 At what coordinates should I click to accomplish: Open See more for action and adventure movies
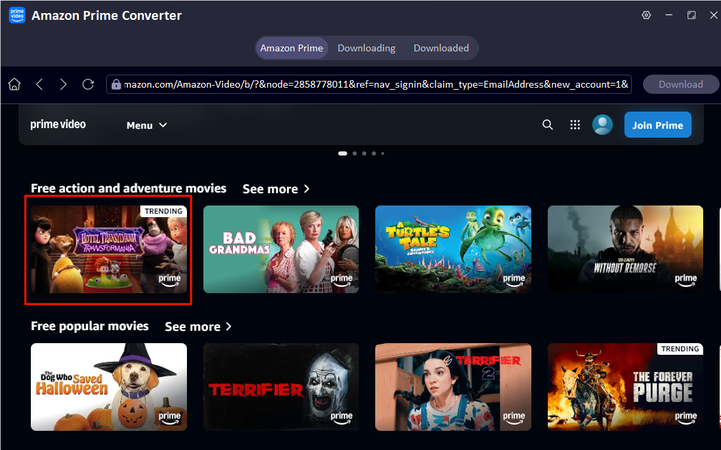click(276, 189)
